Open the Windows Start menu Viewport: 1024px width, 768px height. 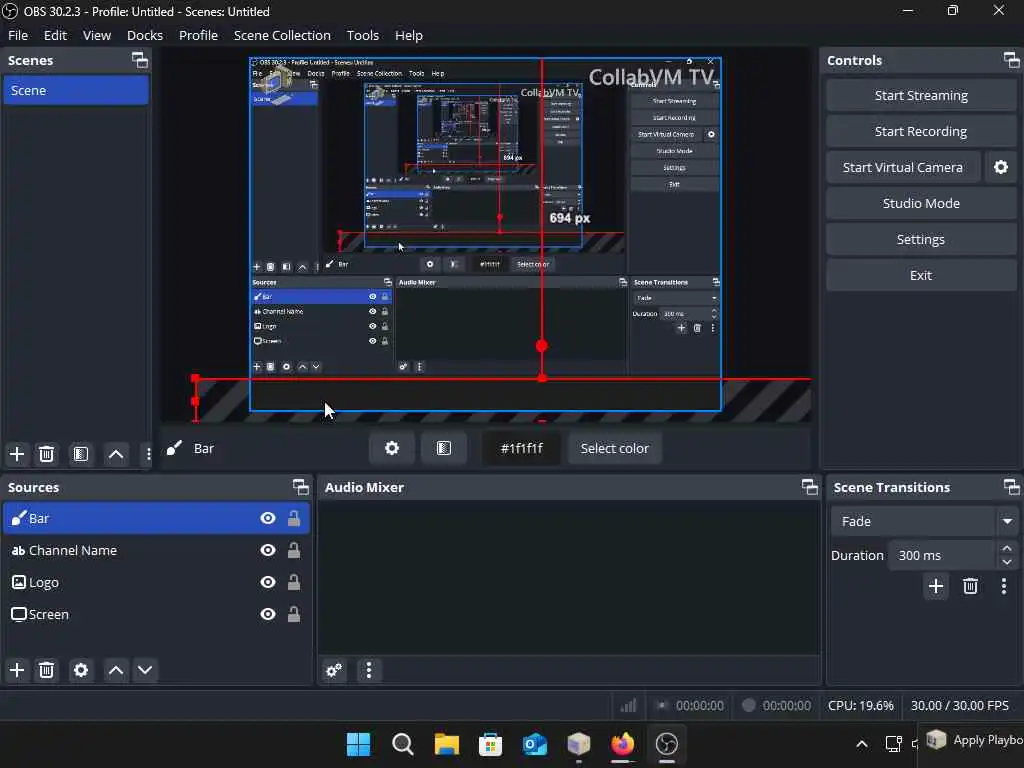point(359,744)
